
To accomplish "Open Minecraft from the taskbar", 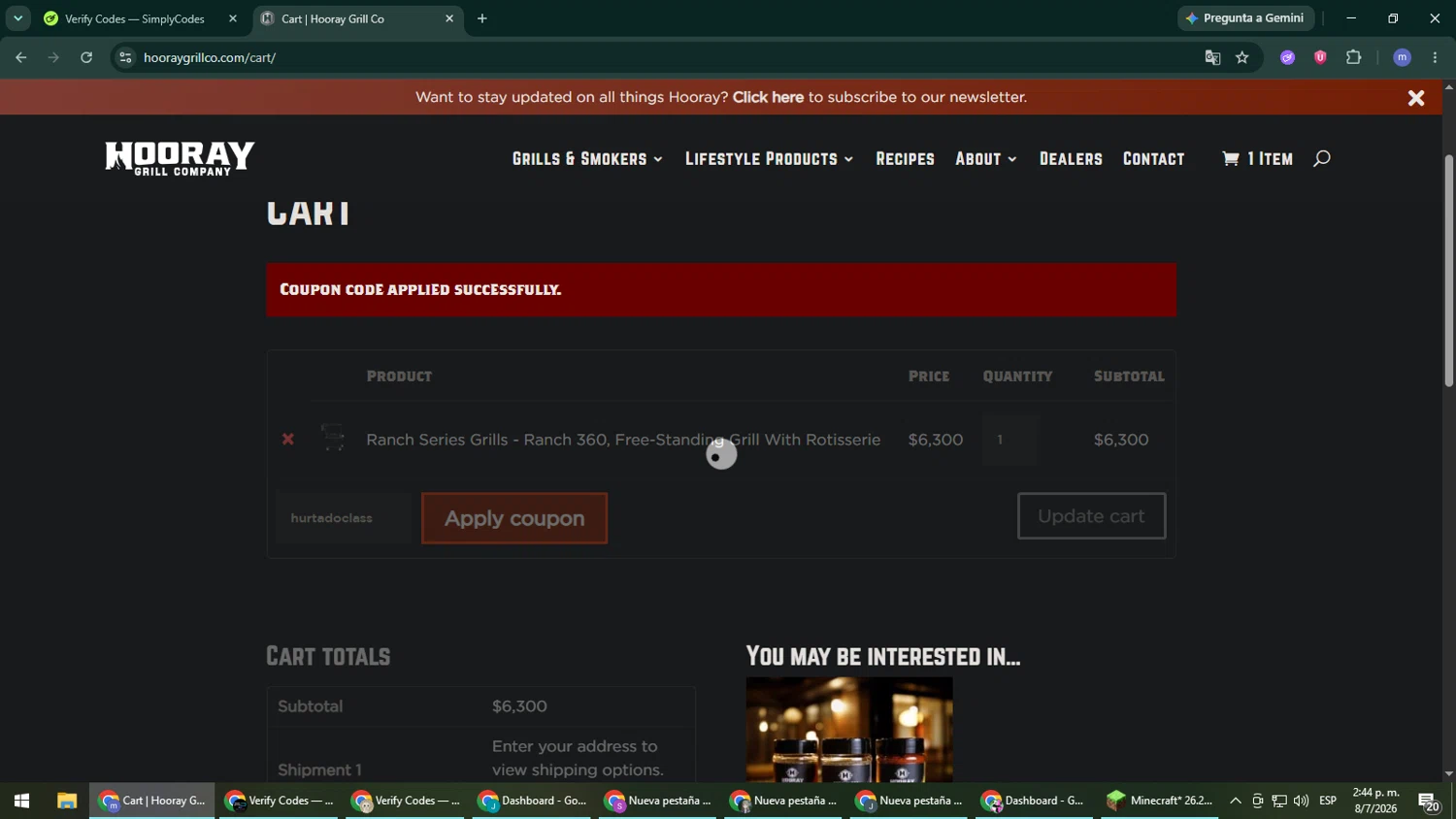I will point(1160,801).
